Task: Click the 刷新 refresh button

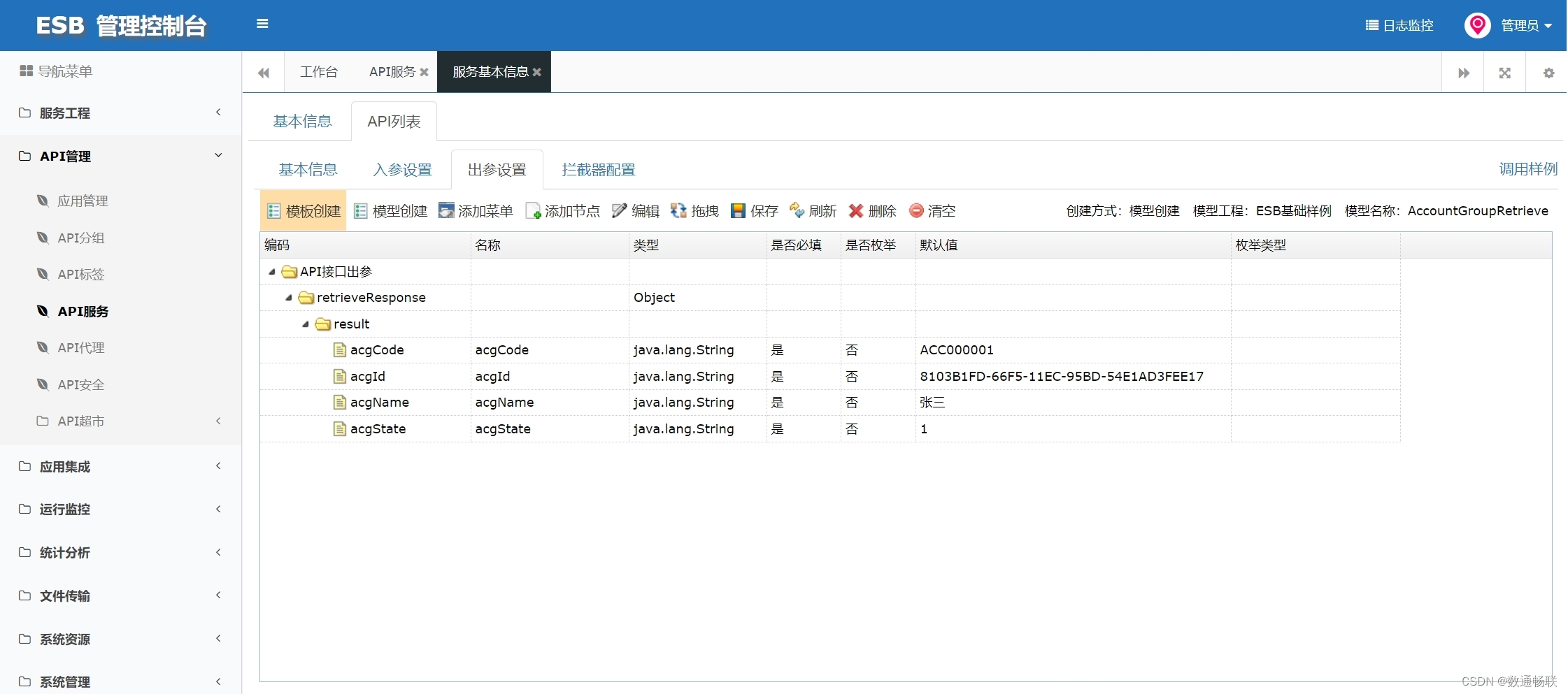Action: click(x=813, y=211)
